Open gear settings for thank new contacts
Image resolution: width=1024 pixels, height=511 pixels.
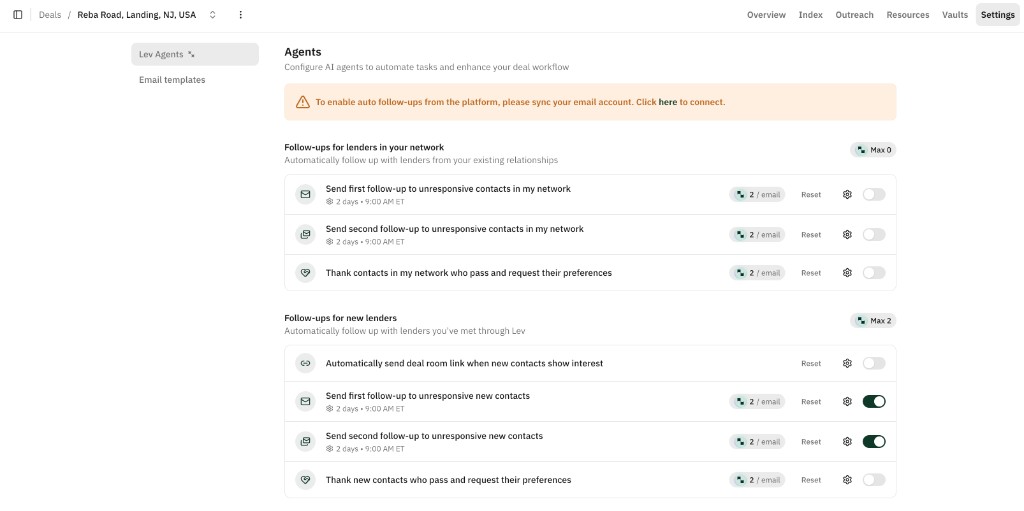847,480
